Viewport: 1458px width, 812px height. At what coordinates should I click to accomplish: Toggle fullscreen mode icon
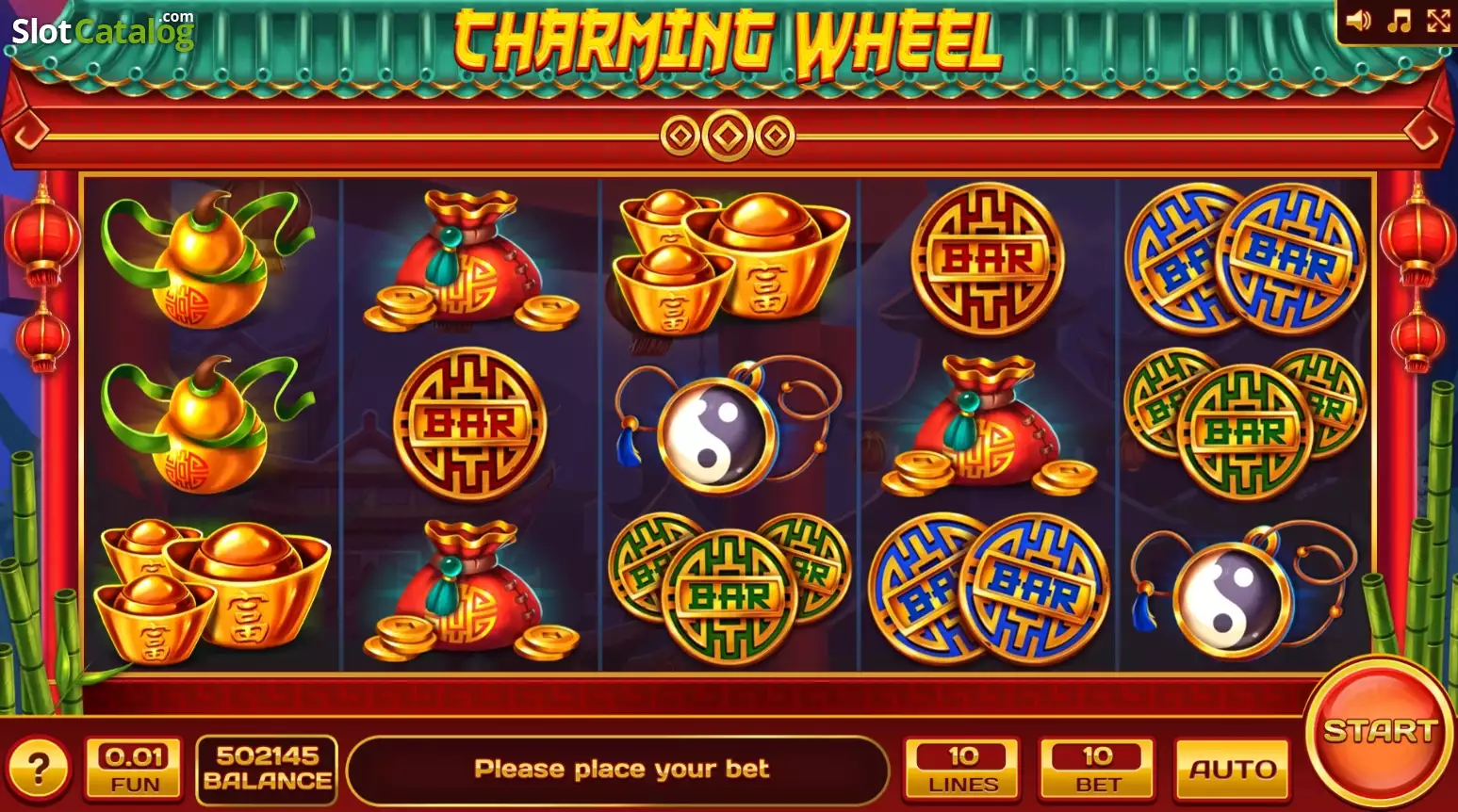click(1438, 21)
